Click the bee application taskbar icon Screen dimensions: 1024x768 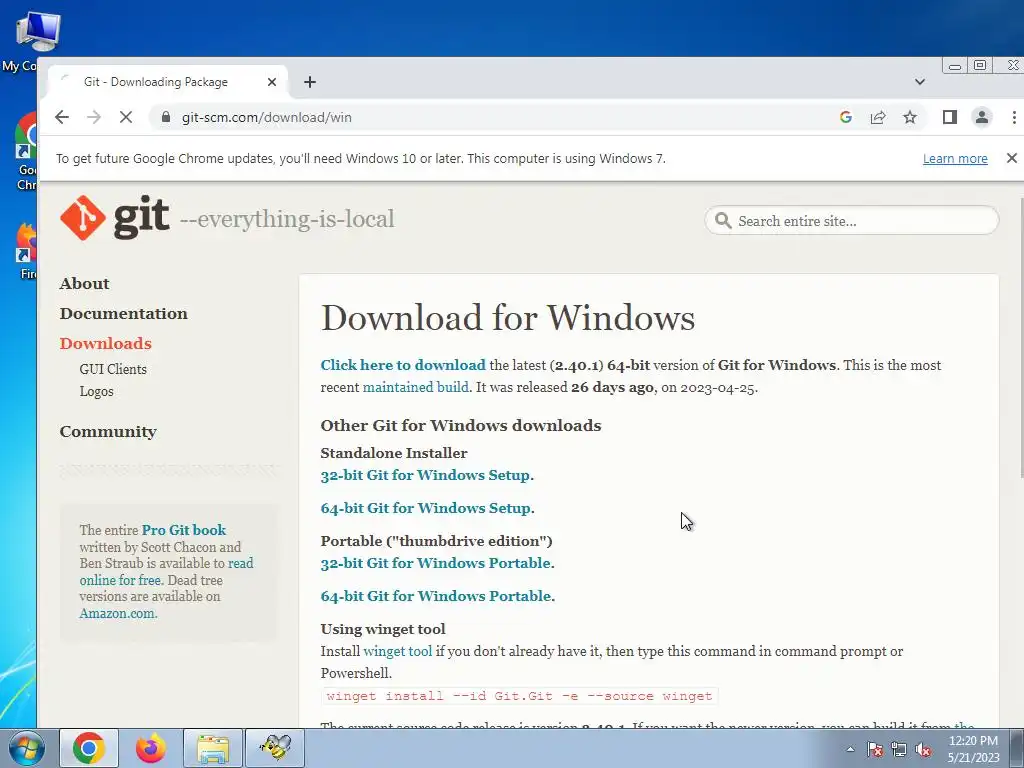(x=275, y=748)
